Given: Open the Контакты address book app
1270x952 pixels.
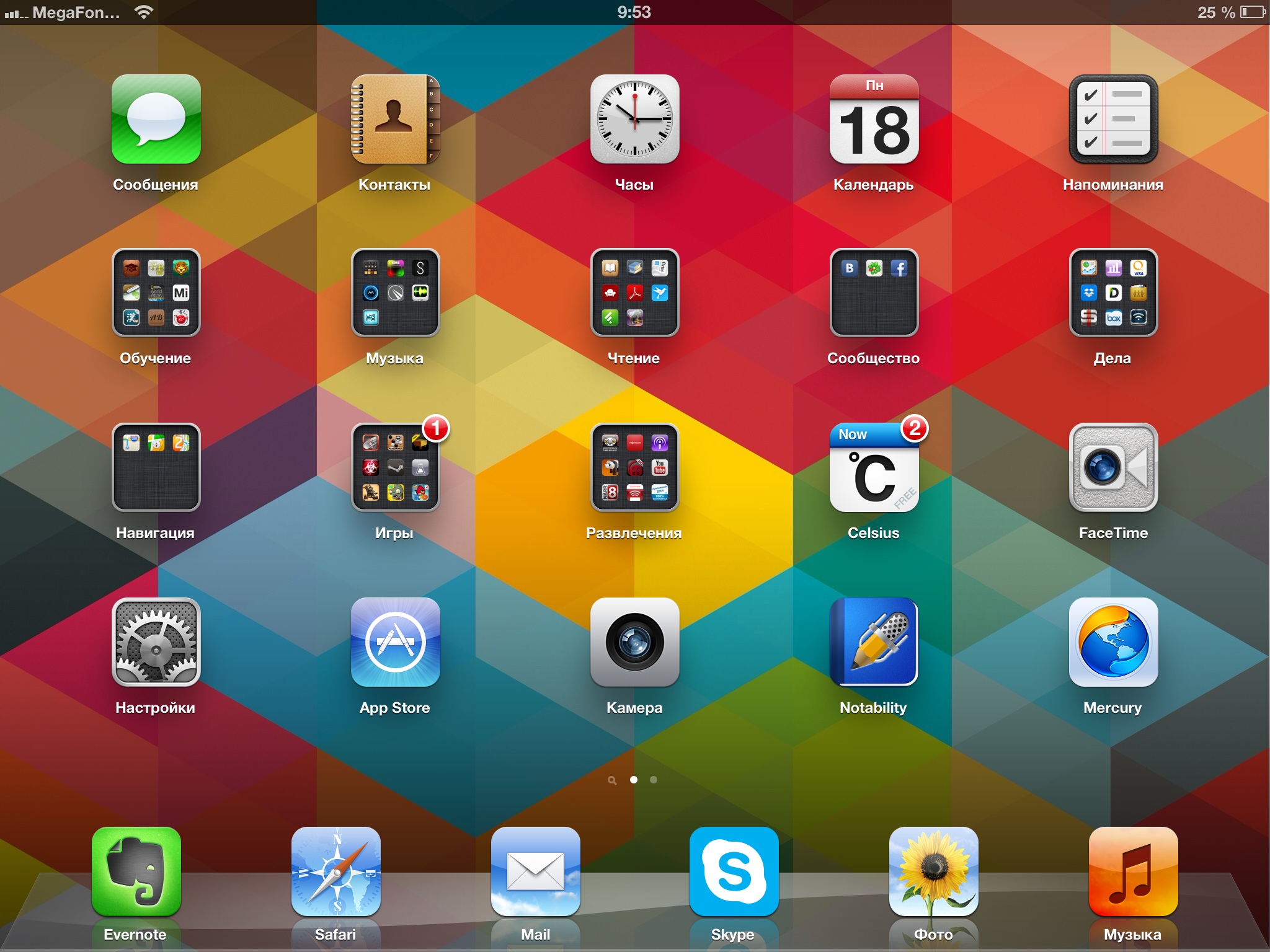Looking at the screenshot, I should tap(396, 119).
